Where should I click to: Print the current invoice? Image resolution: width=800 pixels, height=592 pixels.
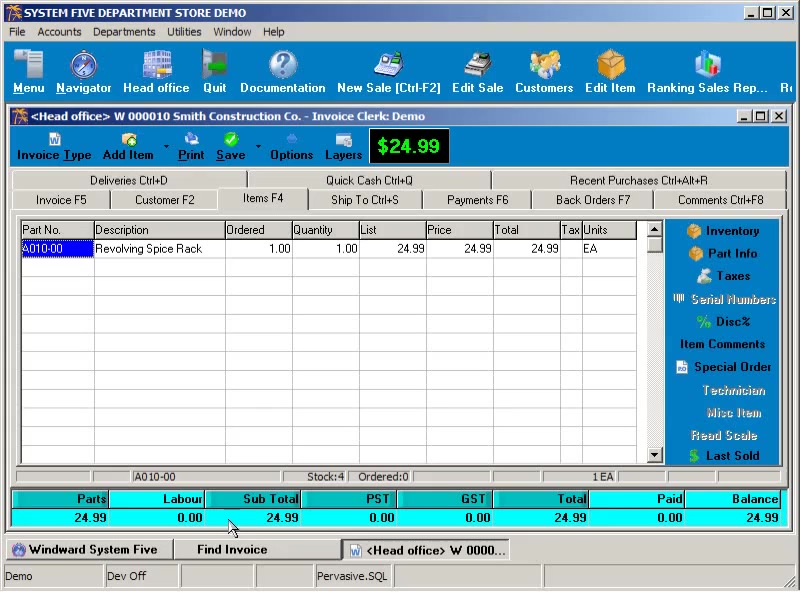[191, 146]
